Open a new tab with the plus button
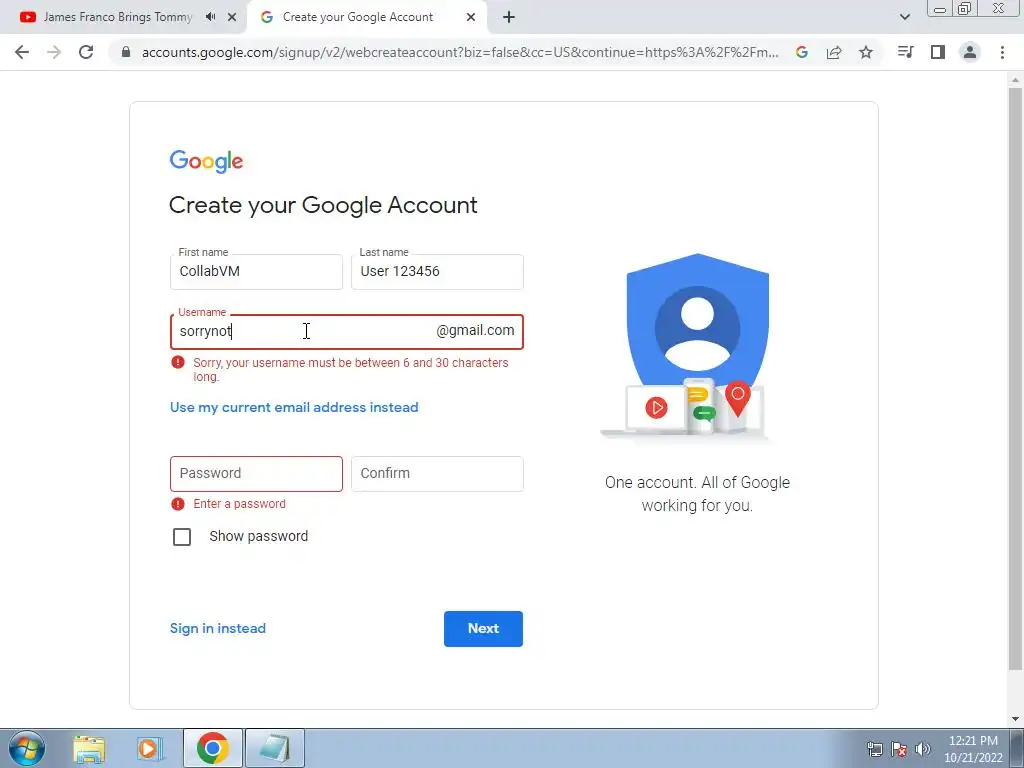The width and height of the screenshot is (1024, 768). 509,17
